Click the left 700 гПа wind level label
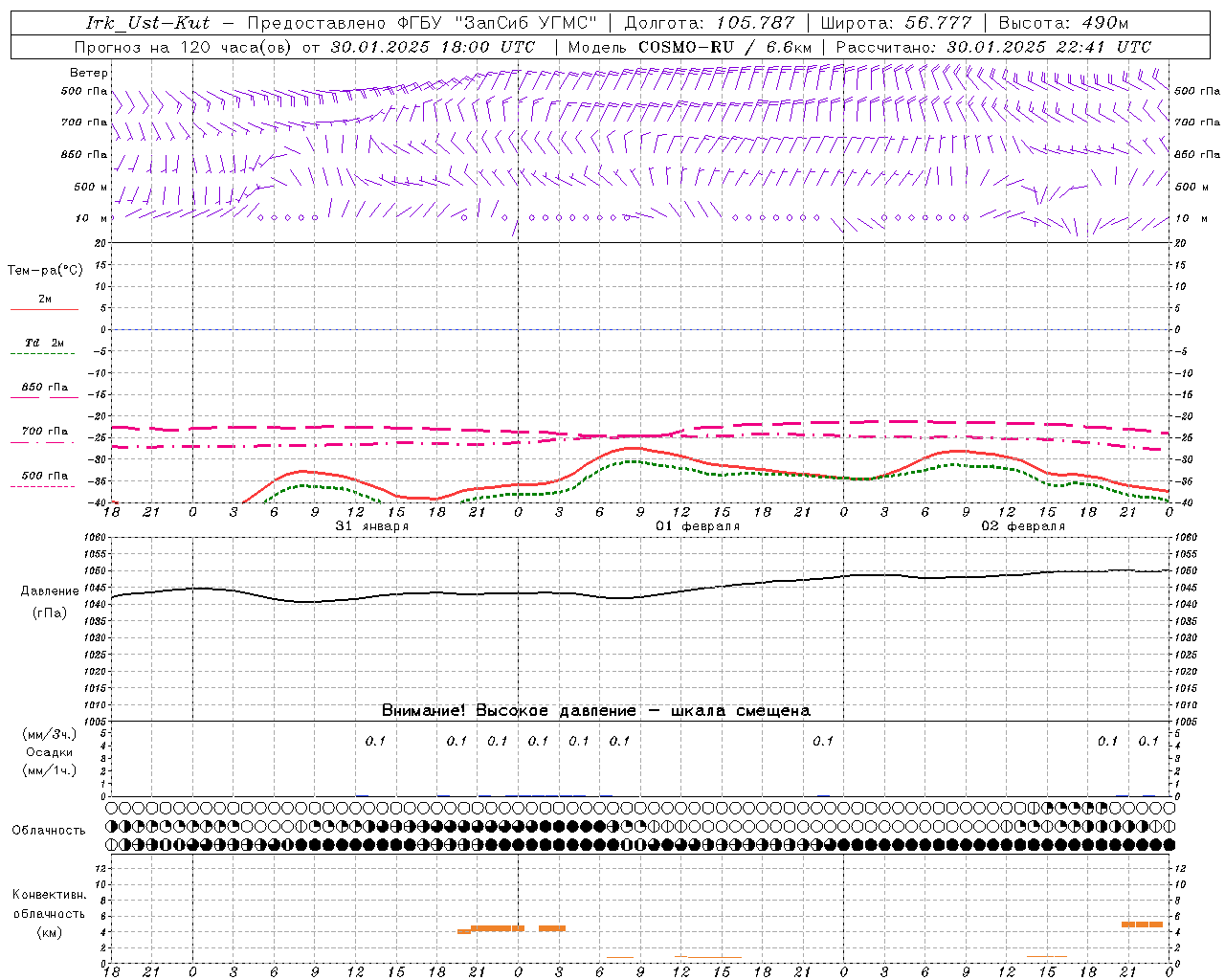Screen dimensions: 1225x980 point(84,122)
